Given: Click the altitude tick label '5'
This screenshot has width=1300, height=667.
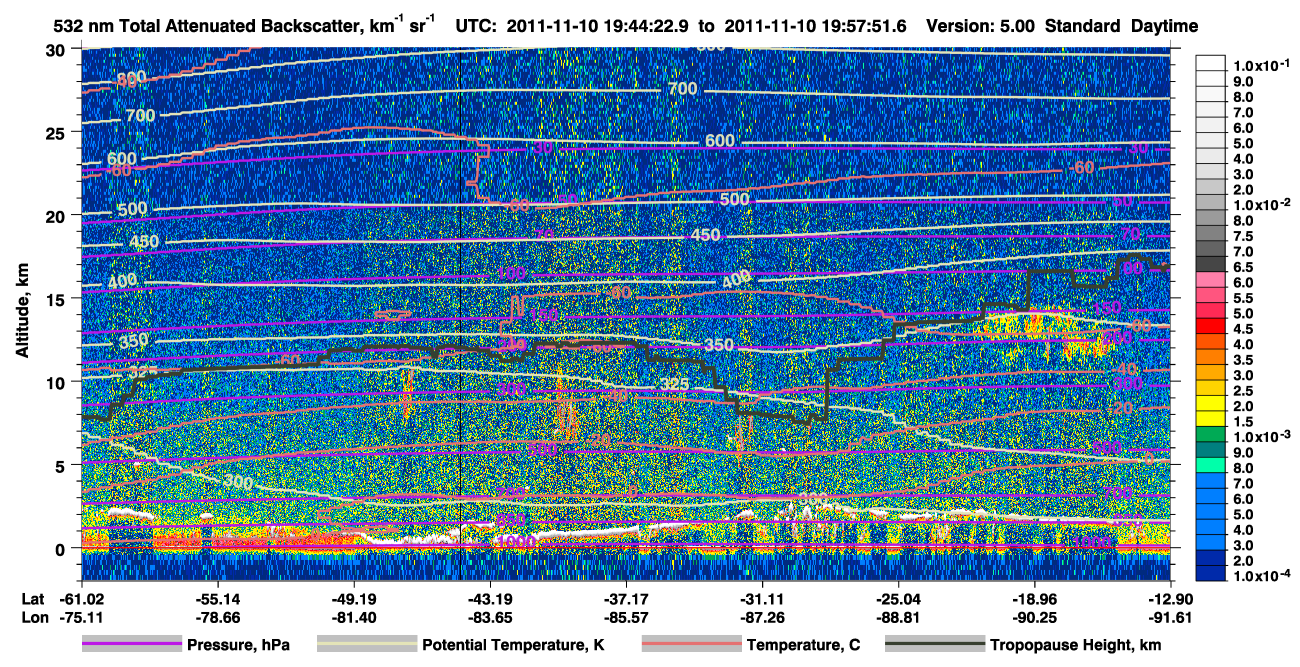Looking at the screenshot, I should tap(62, 465).
